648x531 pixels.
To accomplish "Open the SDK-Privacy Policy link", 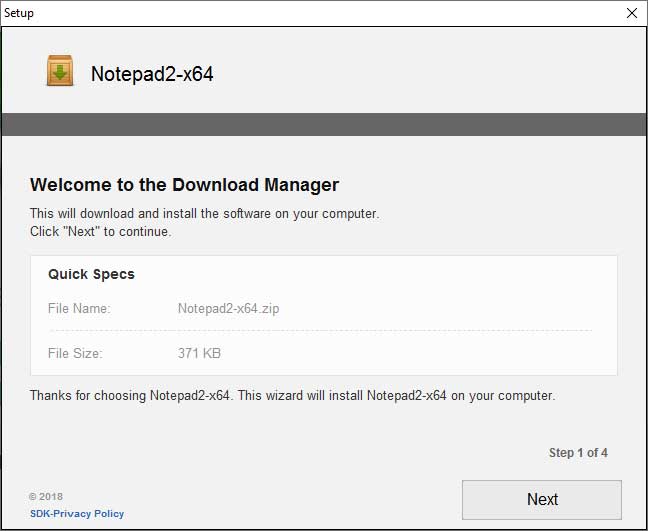I will 77,514.
